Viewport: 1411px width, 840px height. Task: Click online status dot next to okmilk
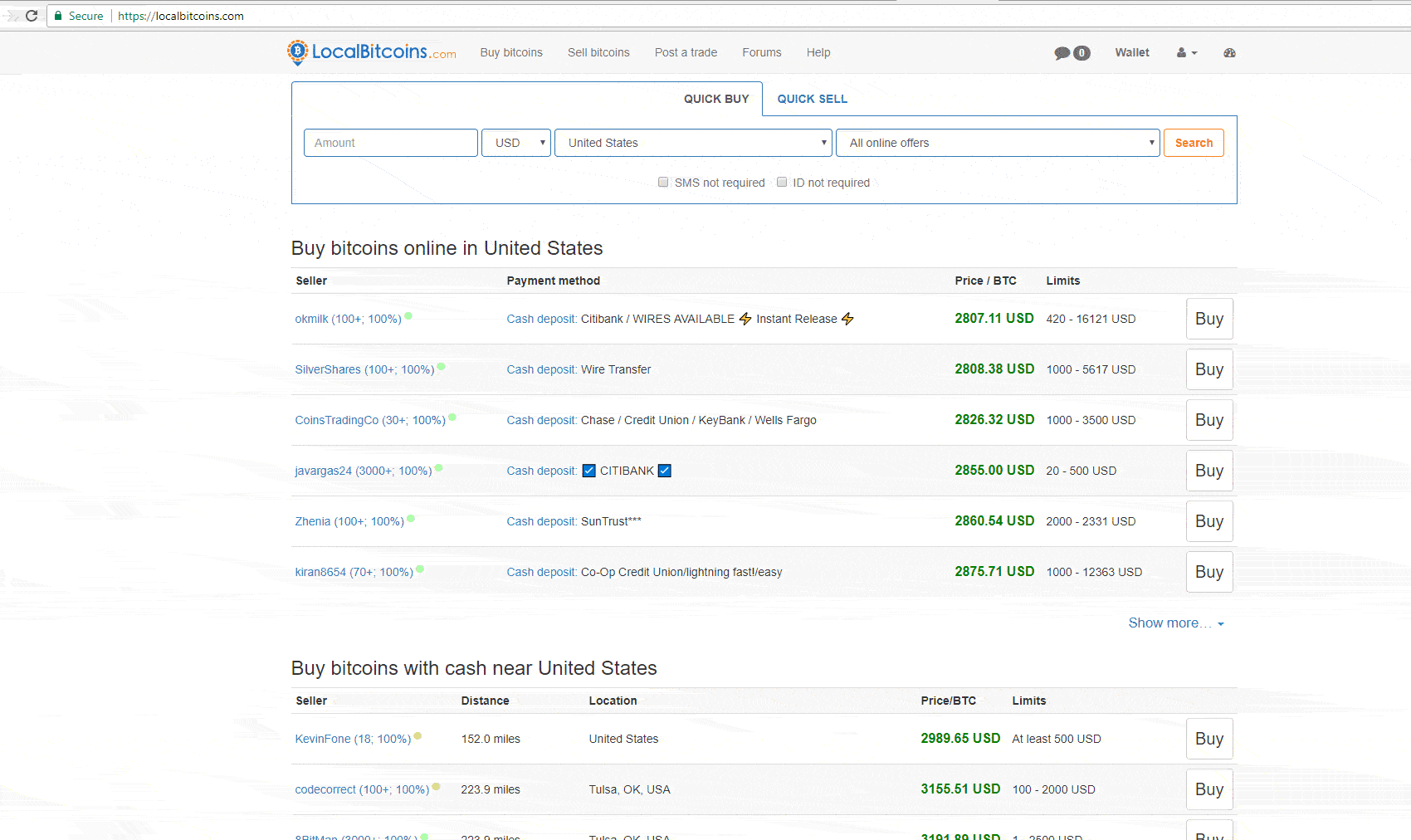click(408, 316)
